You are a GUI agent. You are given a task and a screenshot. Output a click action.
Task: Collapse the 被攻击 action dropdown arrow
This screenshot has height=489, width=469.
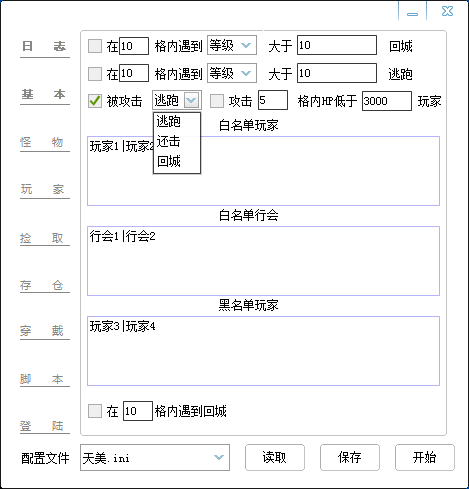pyautogui.click(x=192, y=100)
